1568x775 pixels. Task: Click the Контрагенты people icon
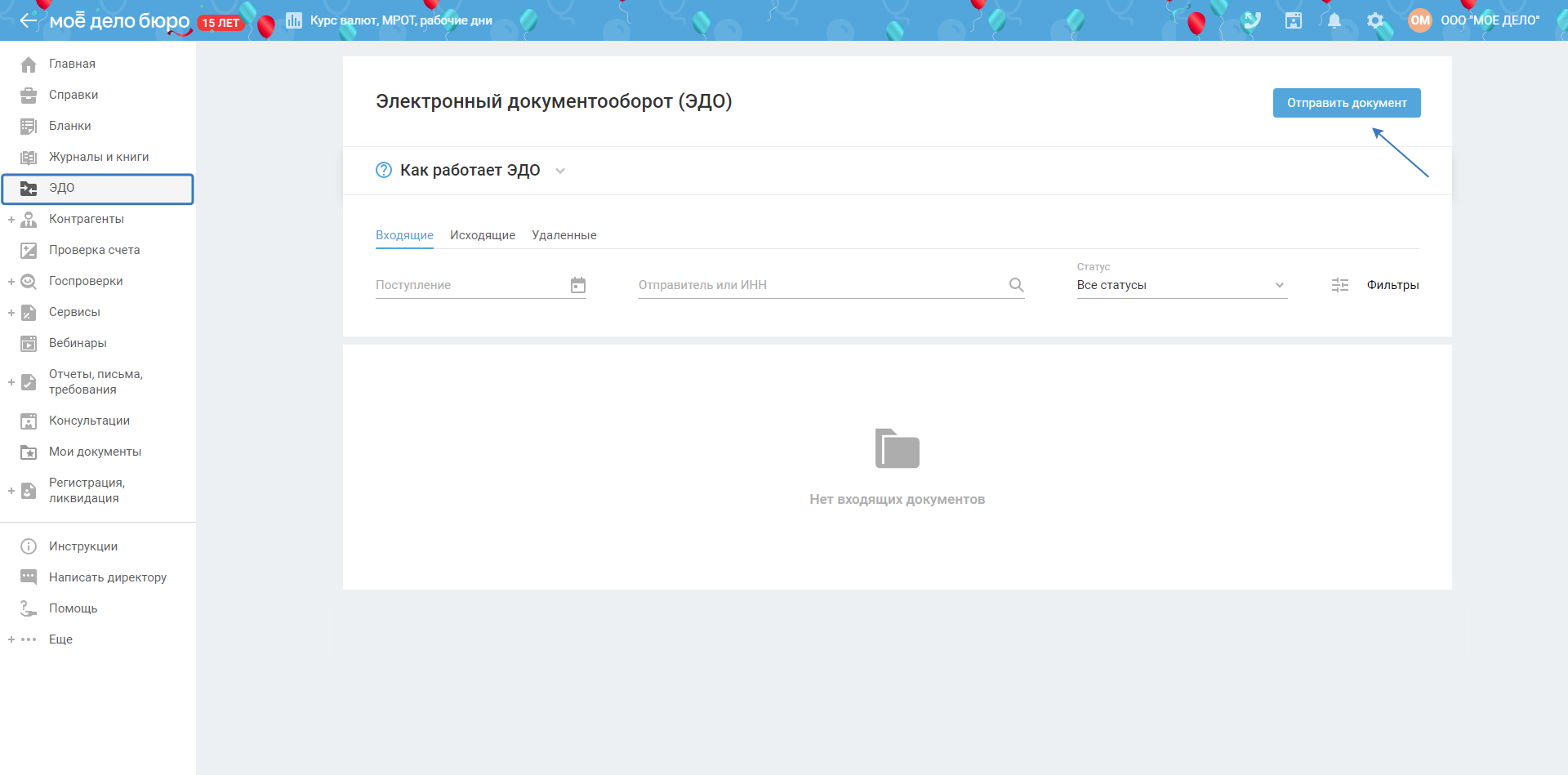(29, 219)
